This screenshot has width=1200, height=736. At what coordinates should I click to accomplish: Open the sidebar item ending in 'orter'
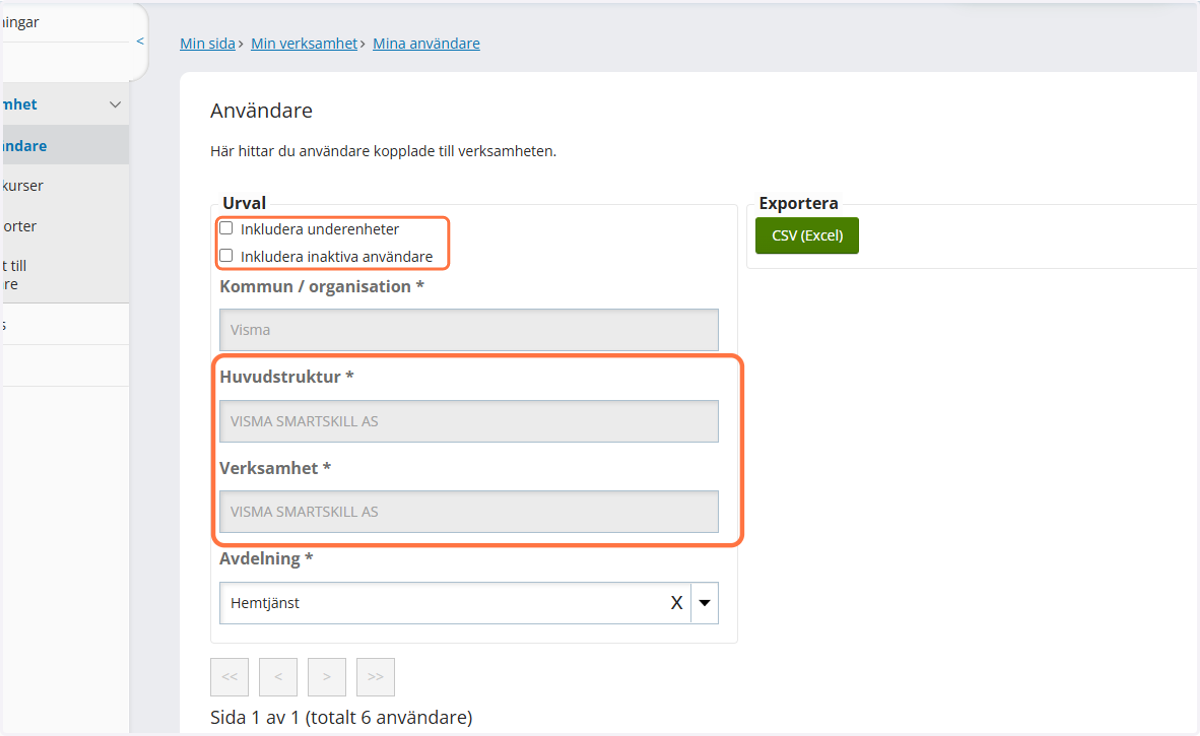64,227
